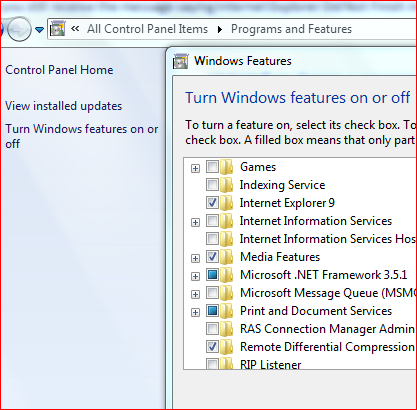Select the Indexing Service label
417x410 pixels.
(282, 185)
